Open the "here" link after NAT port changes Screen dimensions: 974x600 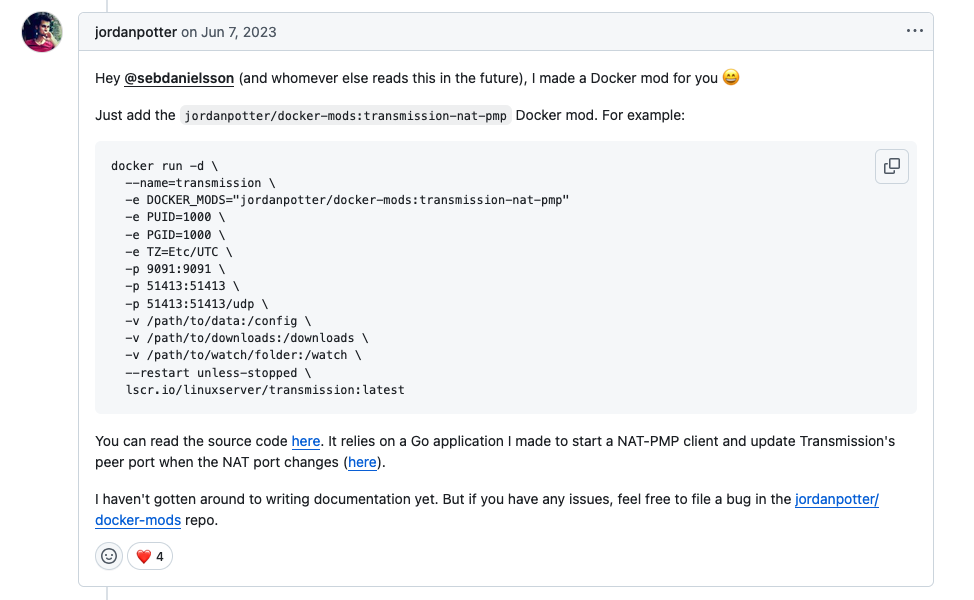[362, 462]
